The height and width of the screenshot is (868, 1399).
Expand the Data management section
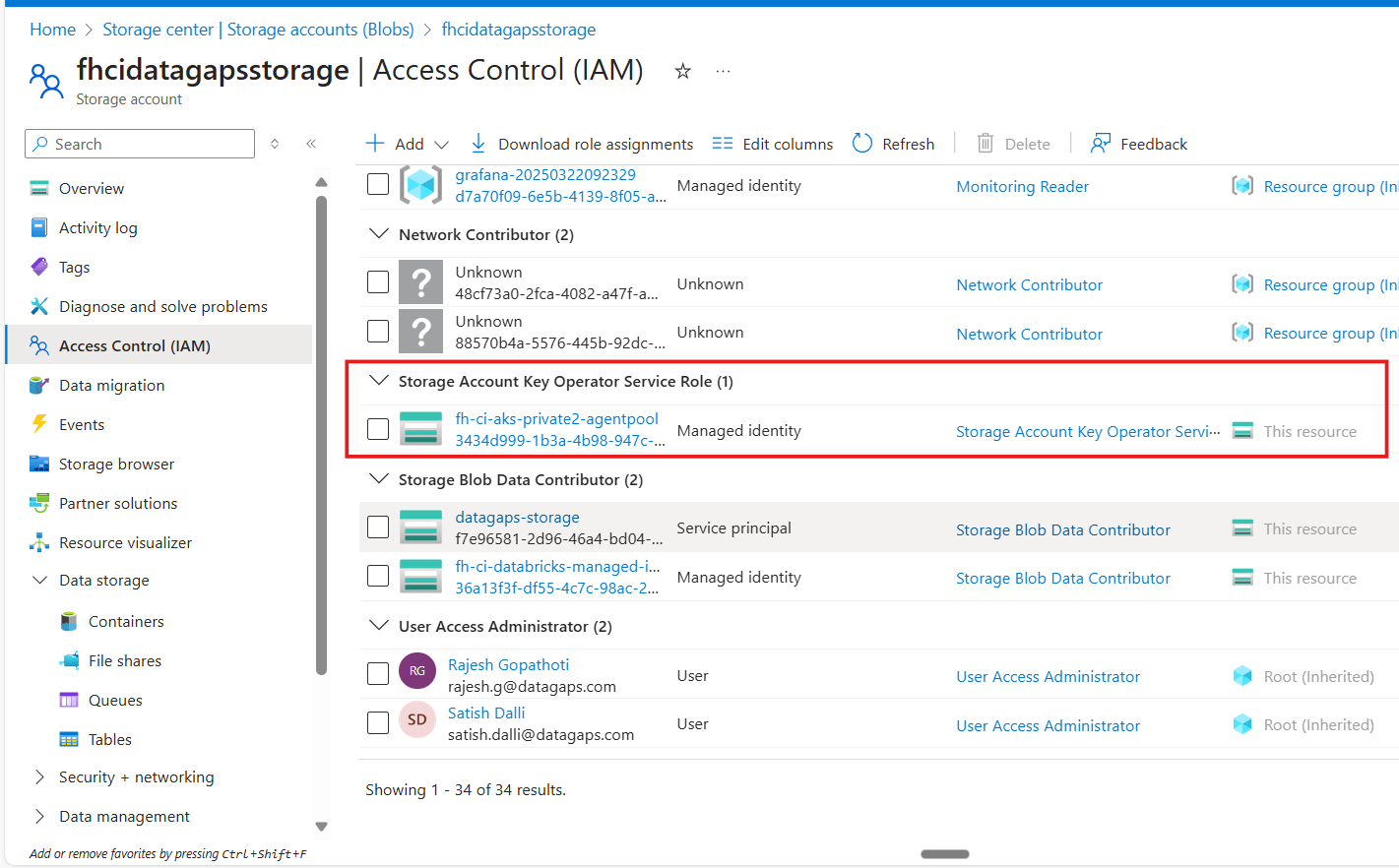(39, 817)
